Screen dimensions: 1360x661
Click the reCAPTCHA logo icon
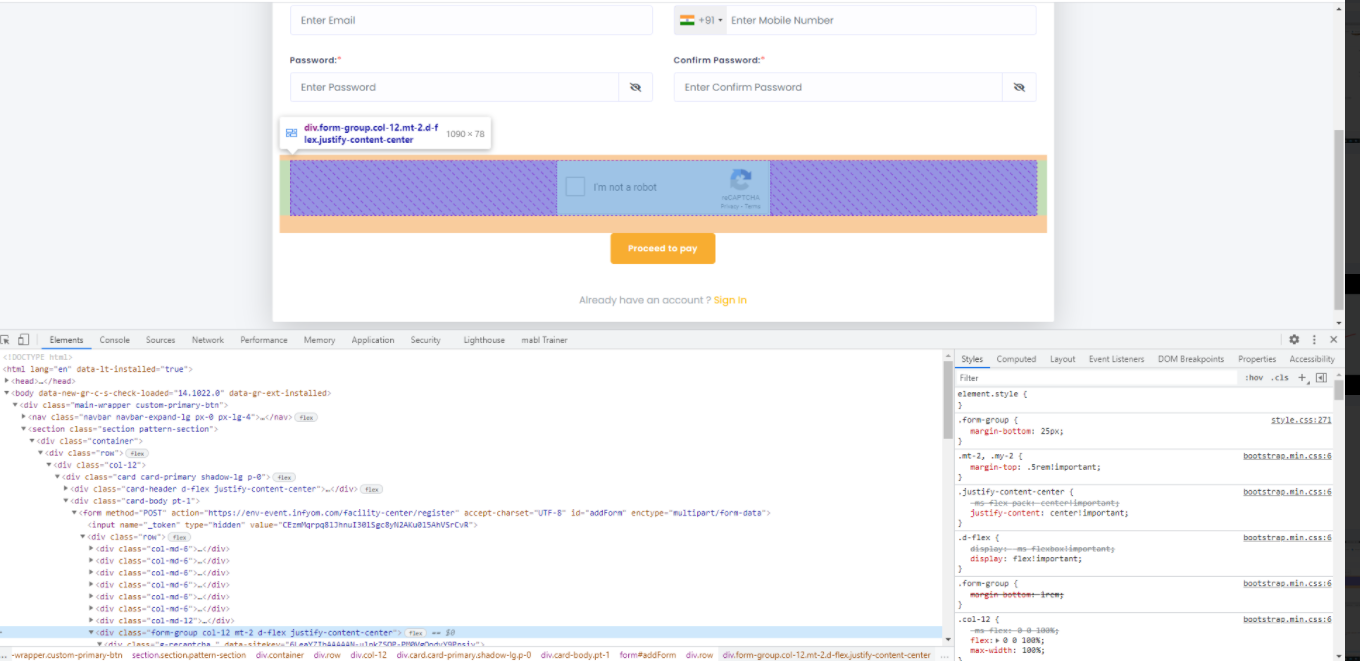coord(740,181)
